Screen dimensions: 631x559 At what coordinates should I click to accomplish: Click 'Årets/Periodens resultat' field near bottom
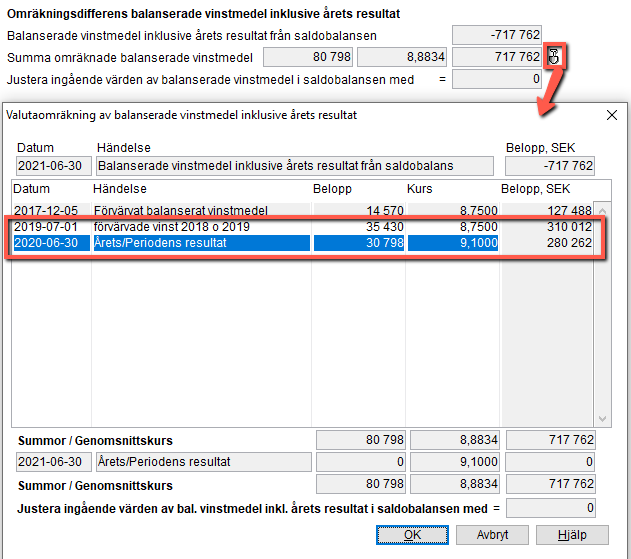[x=204, y=462]
